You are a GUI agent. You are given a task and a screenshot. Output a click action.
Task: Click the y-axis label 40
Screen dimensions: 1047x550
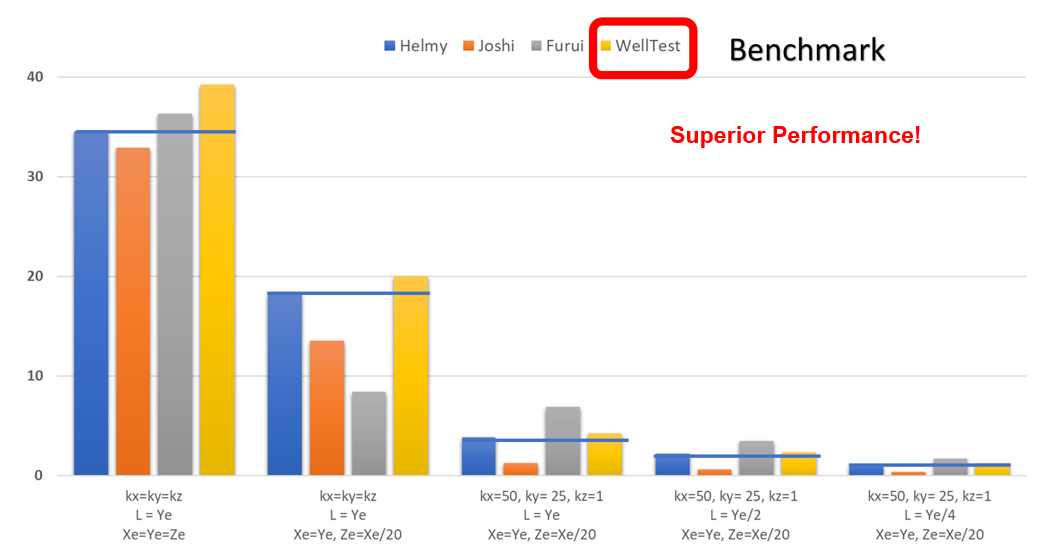[x=37, y=77]
